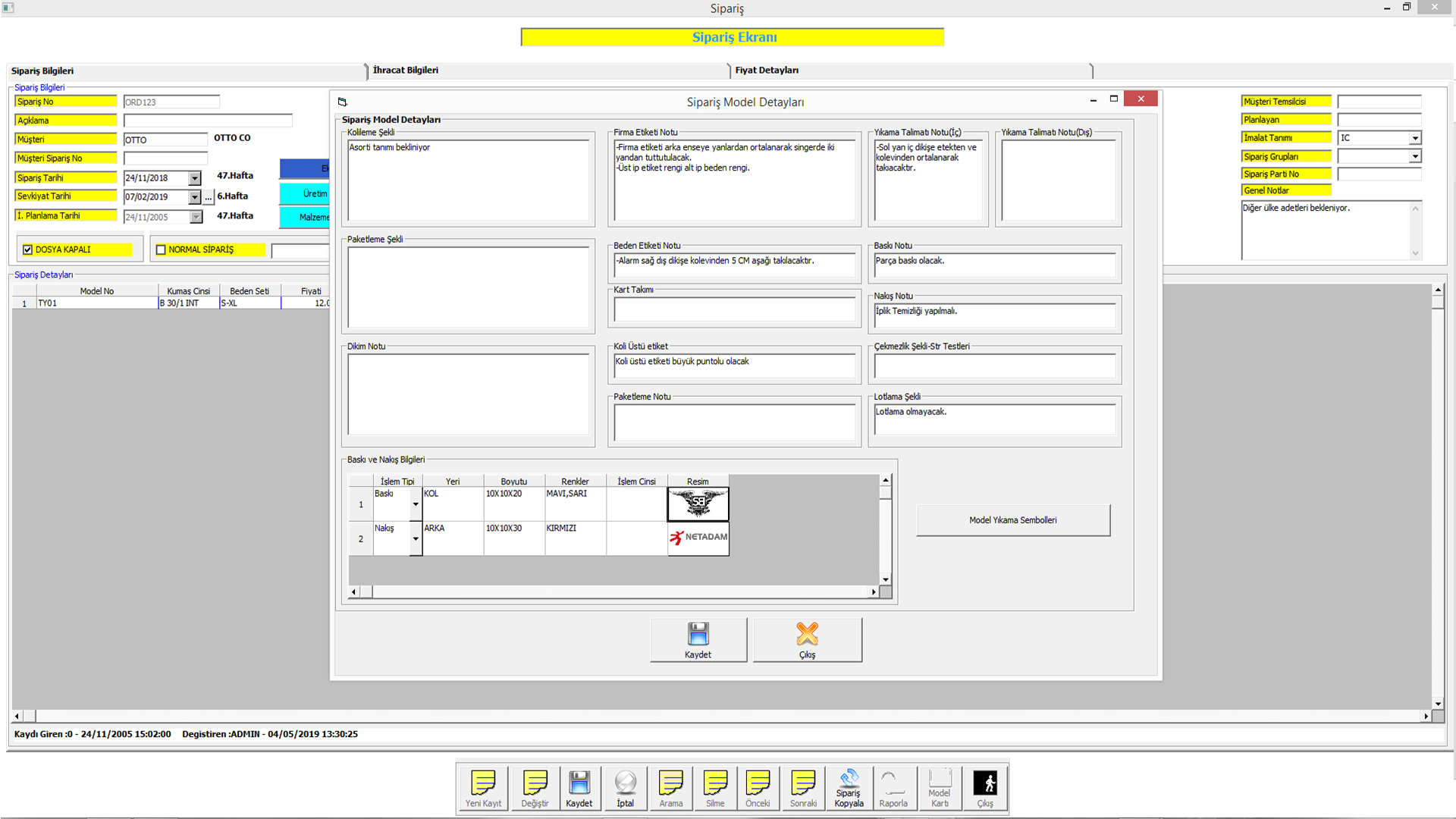1456x819 pixels.
Task: Select the NETADAM logo thumbnail
Action: [x=698, y=538]
